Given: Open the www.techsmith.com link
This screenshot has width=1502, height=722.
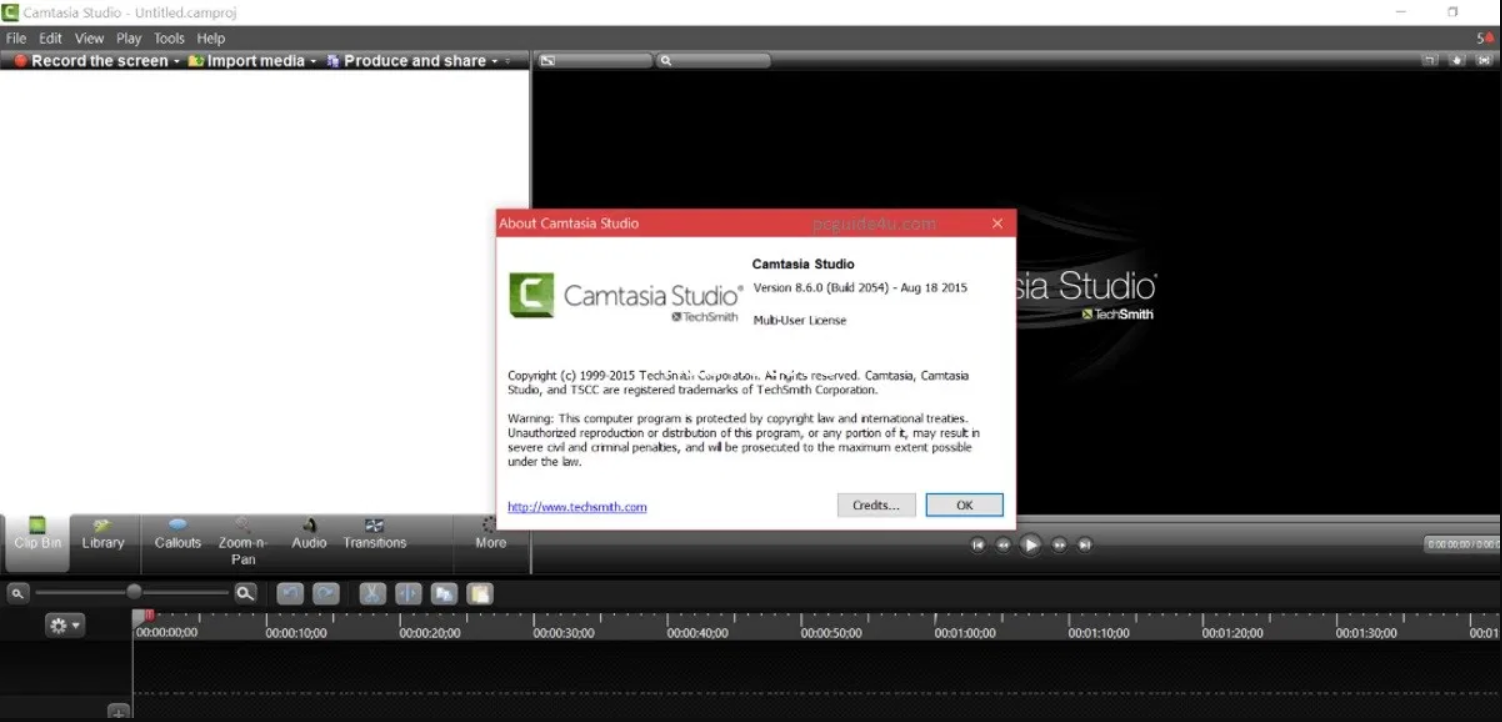Looking at the screenshot, I should 577,507.
